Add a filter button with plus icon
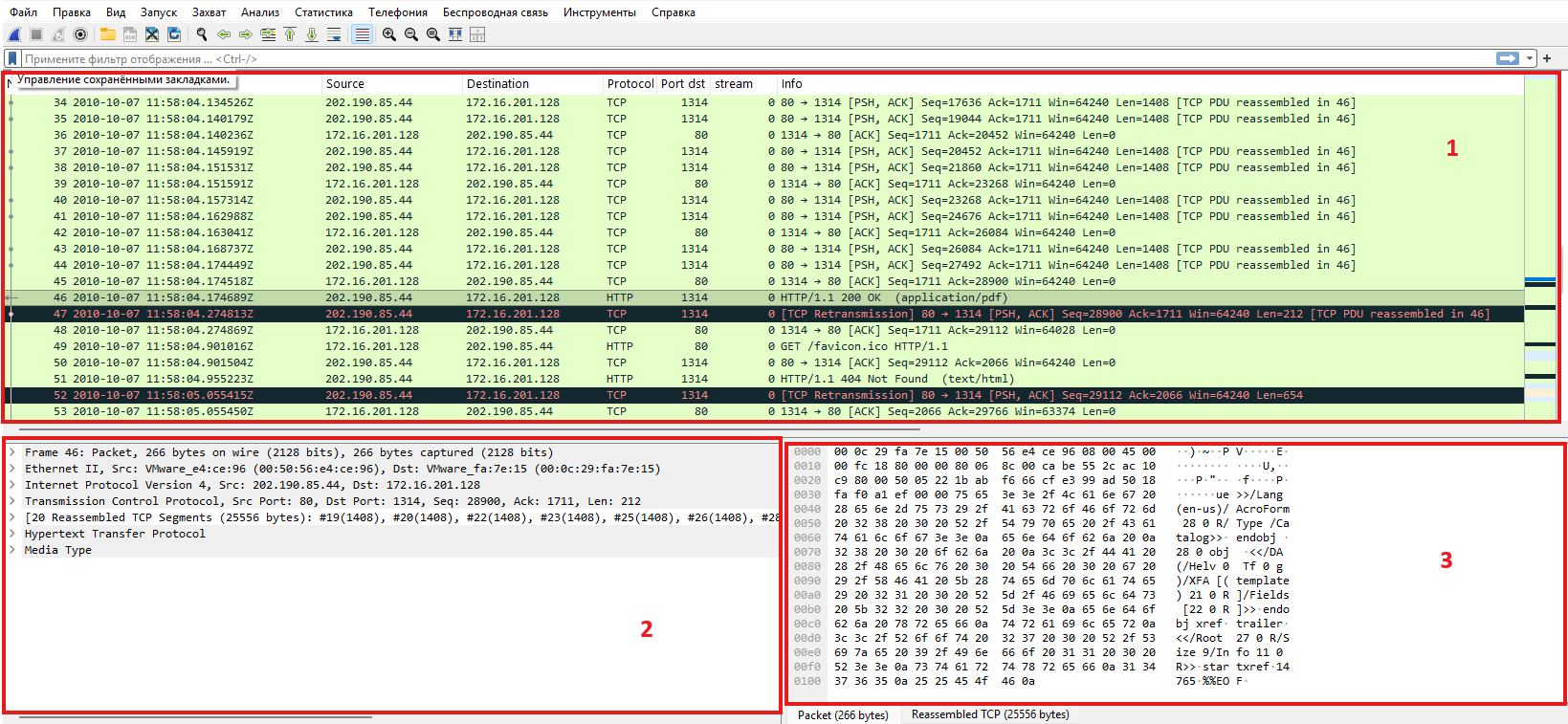The width and height of the screenshot is (1568, 724). tap(1547, 58)
